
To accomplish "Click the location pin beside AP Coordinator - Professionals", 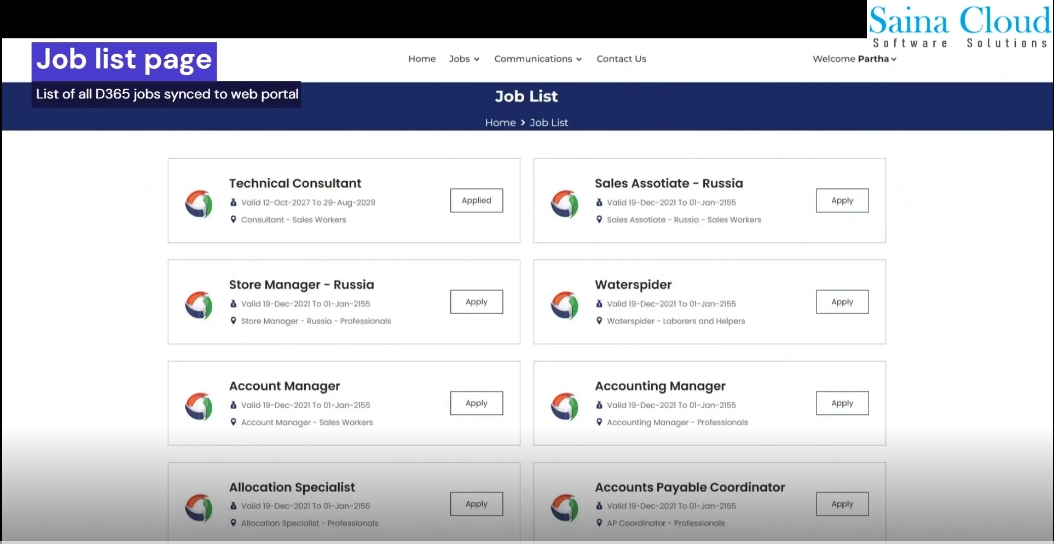I will (x=599, y=523).
